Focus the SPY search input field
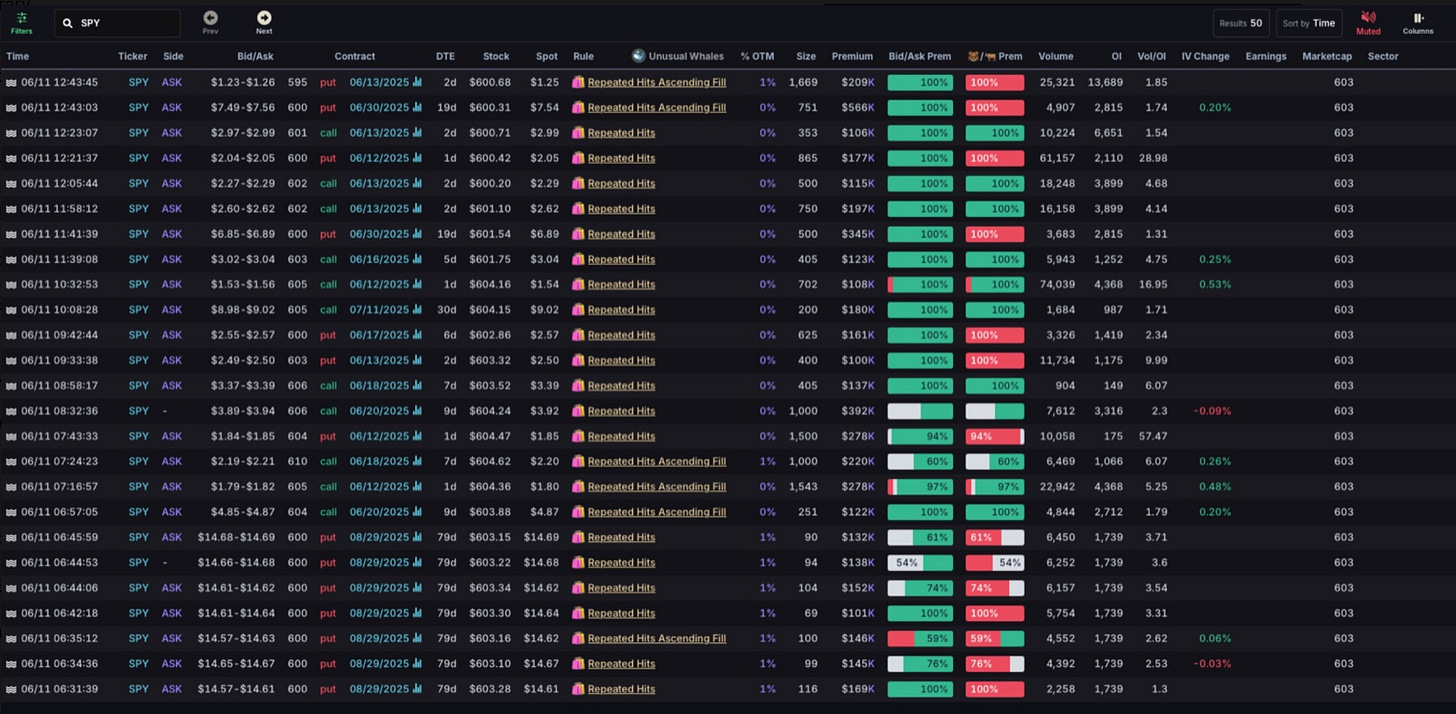The height and width of the screenshot is (714, 1456). coord(118,23)
